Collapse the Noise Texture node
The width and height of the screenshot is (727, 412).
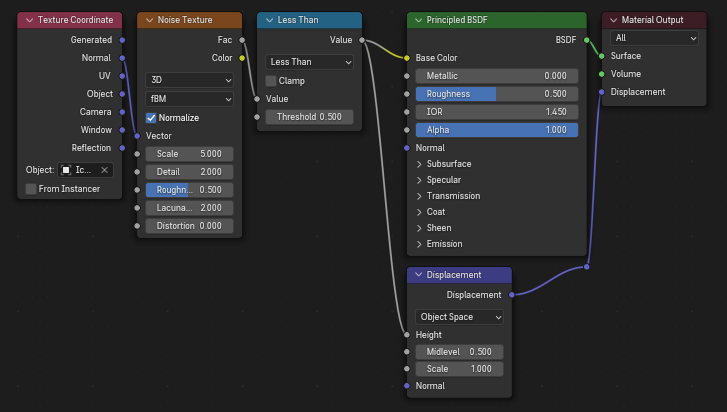point(149,20)
